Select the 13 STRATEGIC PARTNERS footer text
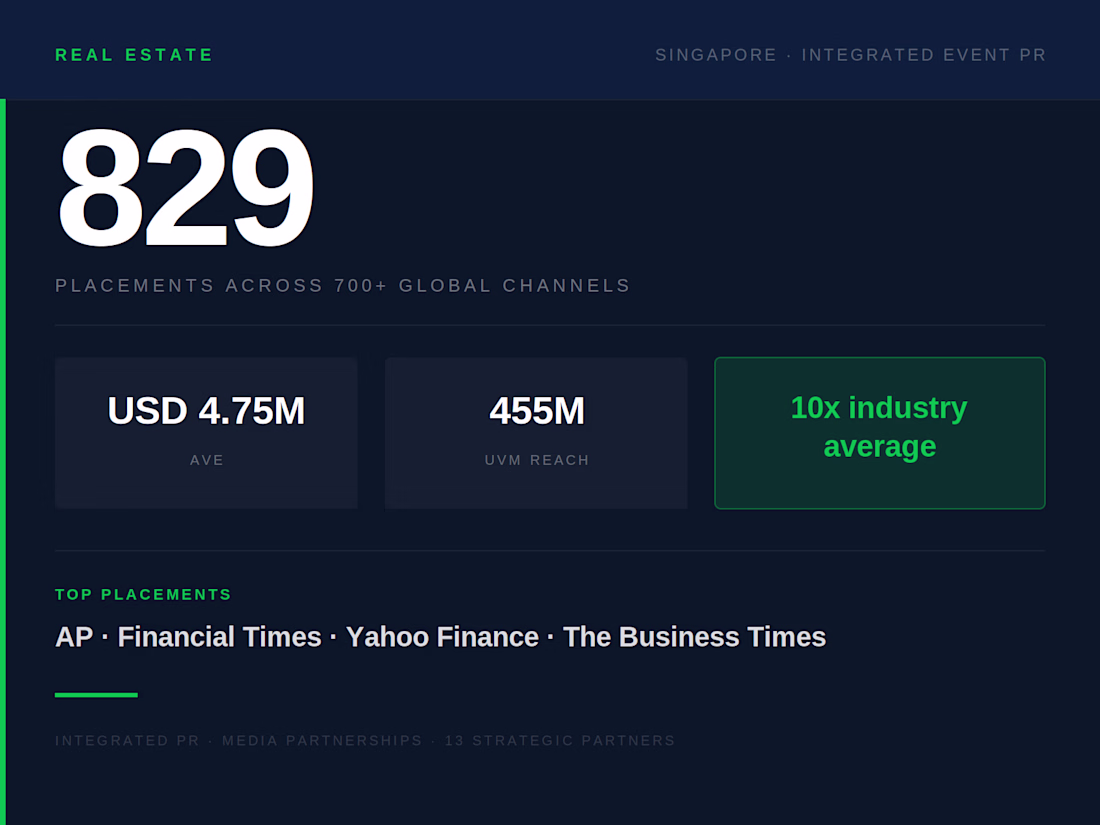This screenshot has width=1100, height=825. (560, 741)
